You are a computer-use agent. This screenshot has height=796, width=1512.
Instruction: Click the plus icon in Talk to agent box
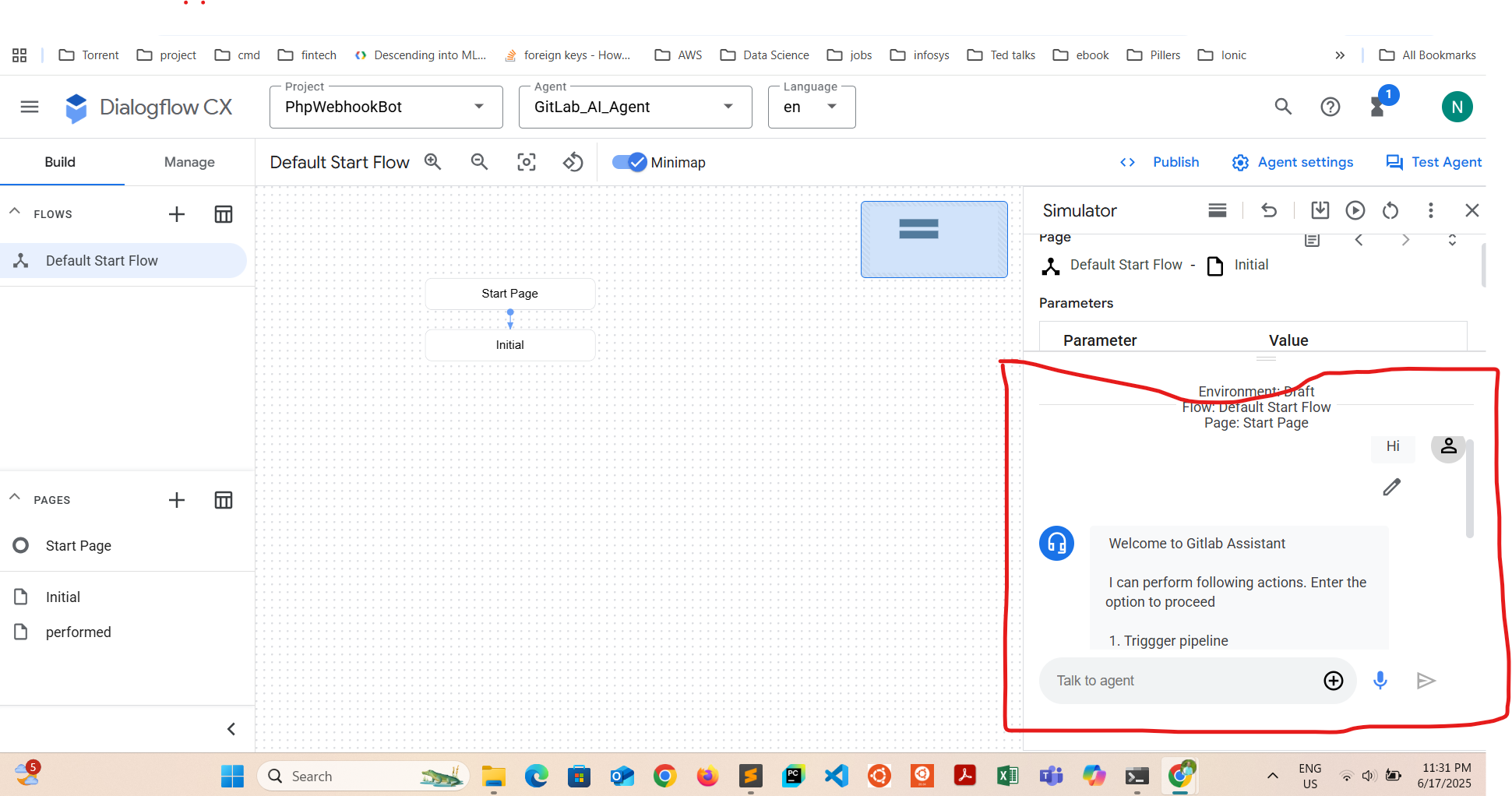point(1334,681)
